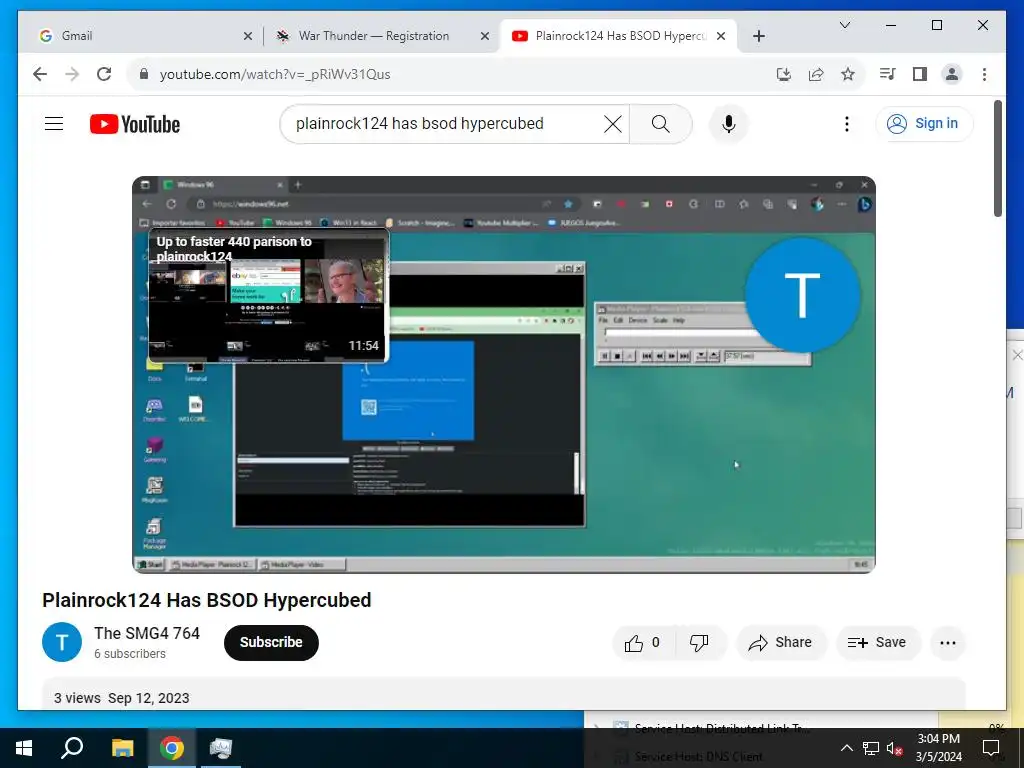1024x768 pixels.
Task: Open media controls in Chrome toolbar
Action: point(888,74)
